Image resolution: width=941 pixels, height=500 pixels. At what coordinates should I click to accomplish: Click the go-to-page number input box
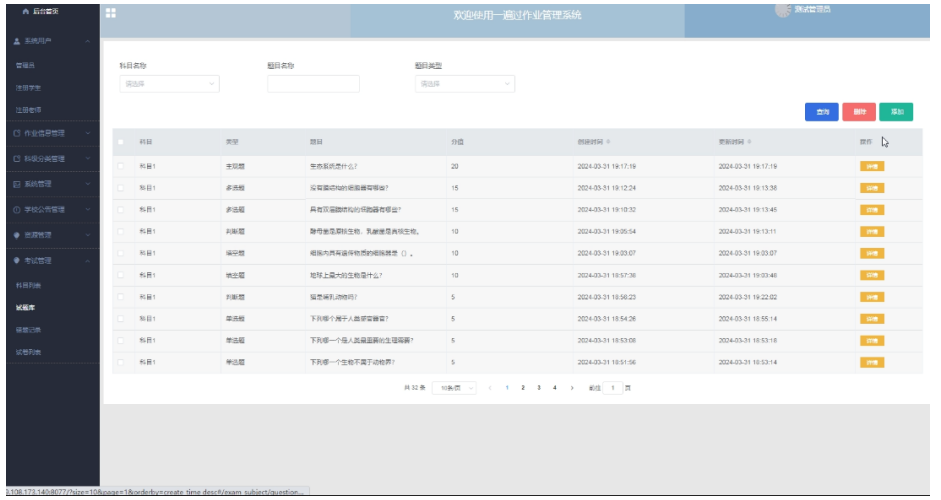(x=613, y=388)
